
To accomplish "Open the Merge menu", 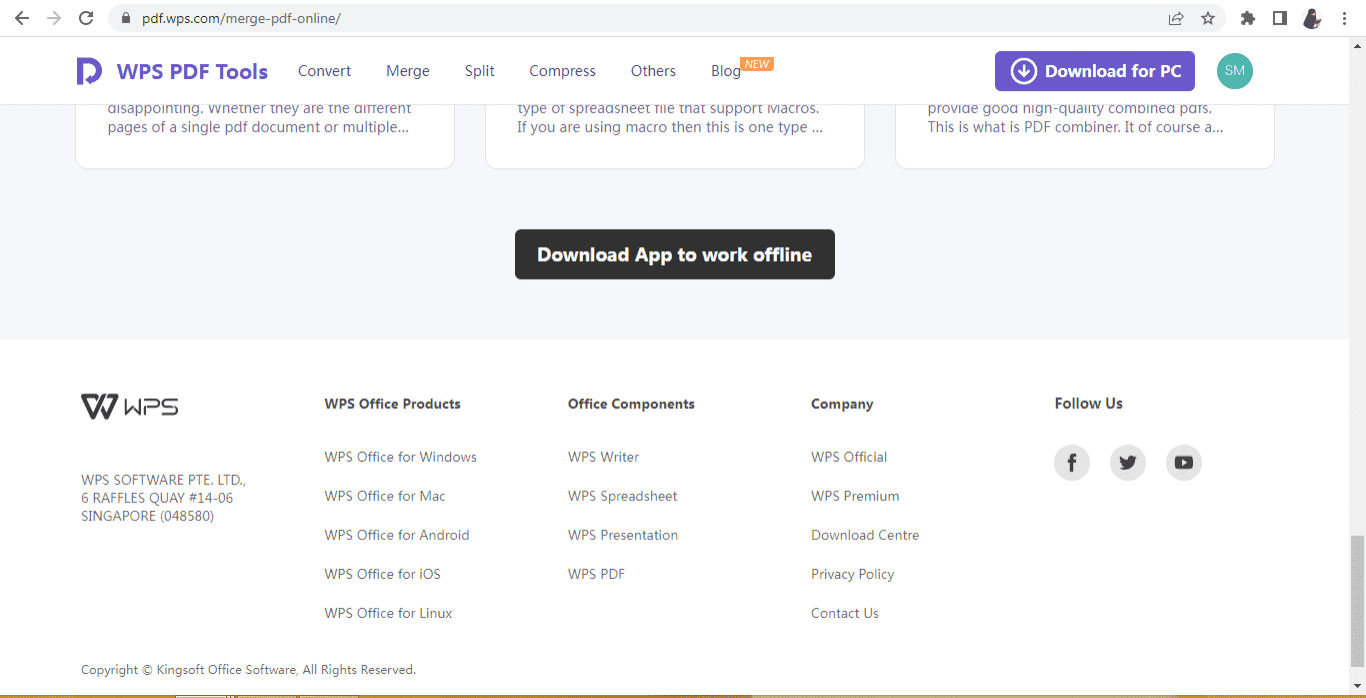I will [408, 71].
